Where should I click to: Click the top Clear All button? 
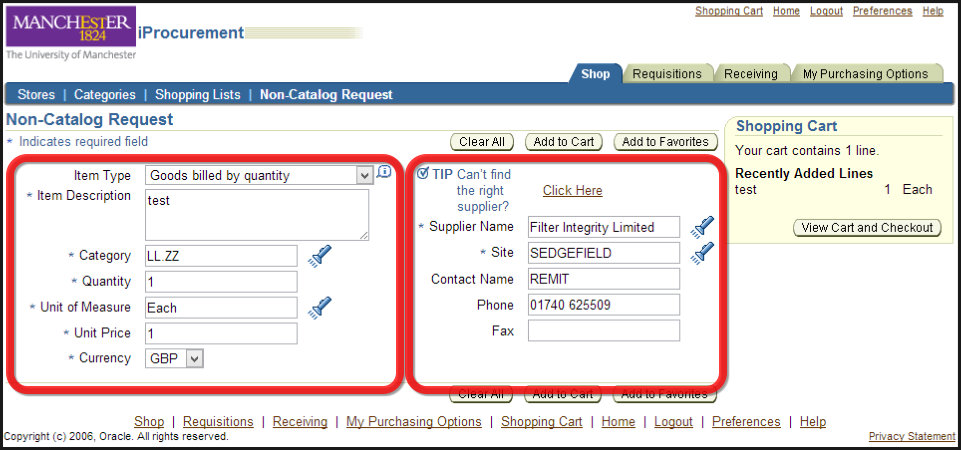tap(482, 142)
